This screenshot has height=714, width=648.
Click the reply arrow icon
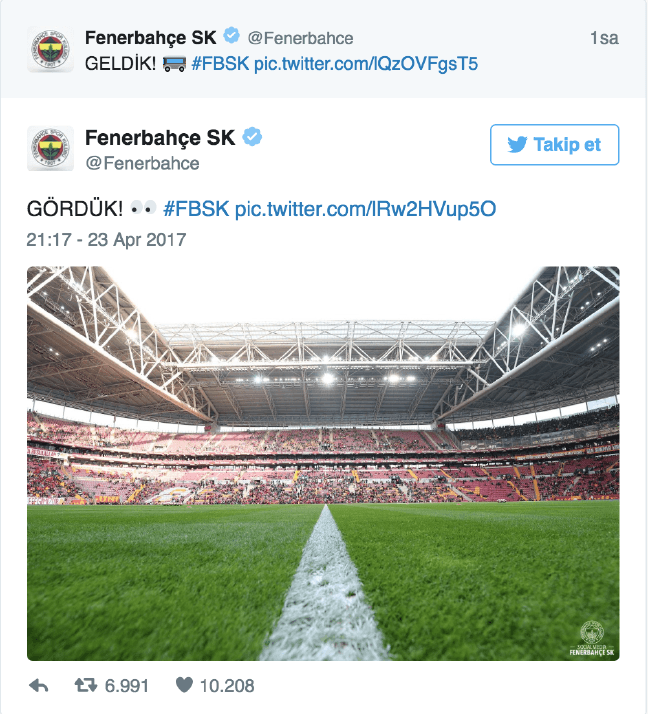pyautogui.click(x=39, y=685)
